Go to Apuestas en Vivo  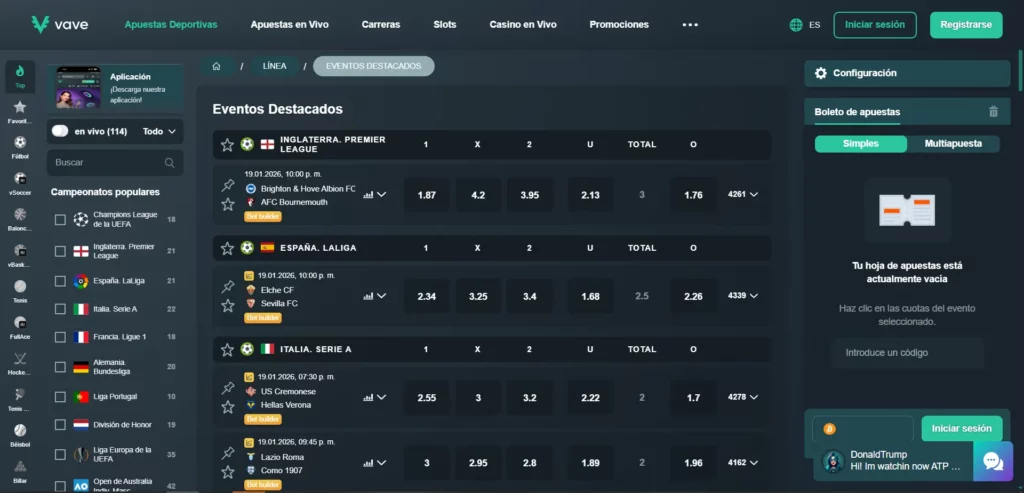[289, 25]
